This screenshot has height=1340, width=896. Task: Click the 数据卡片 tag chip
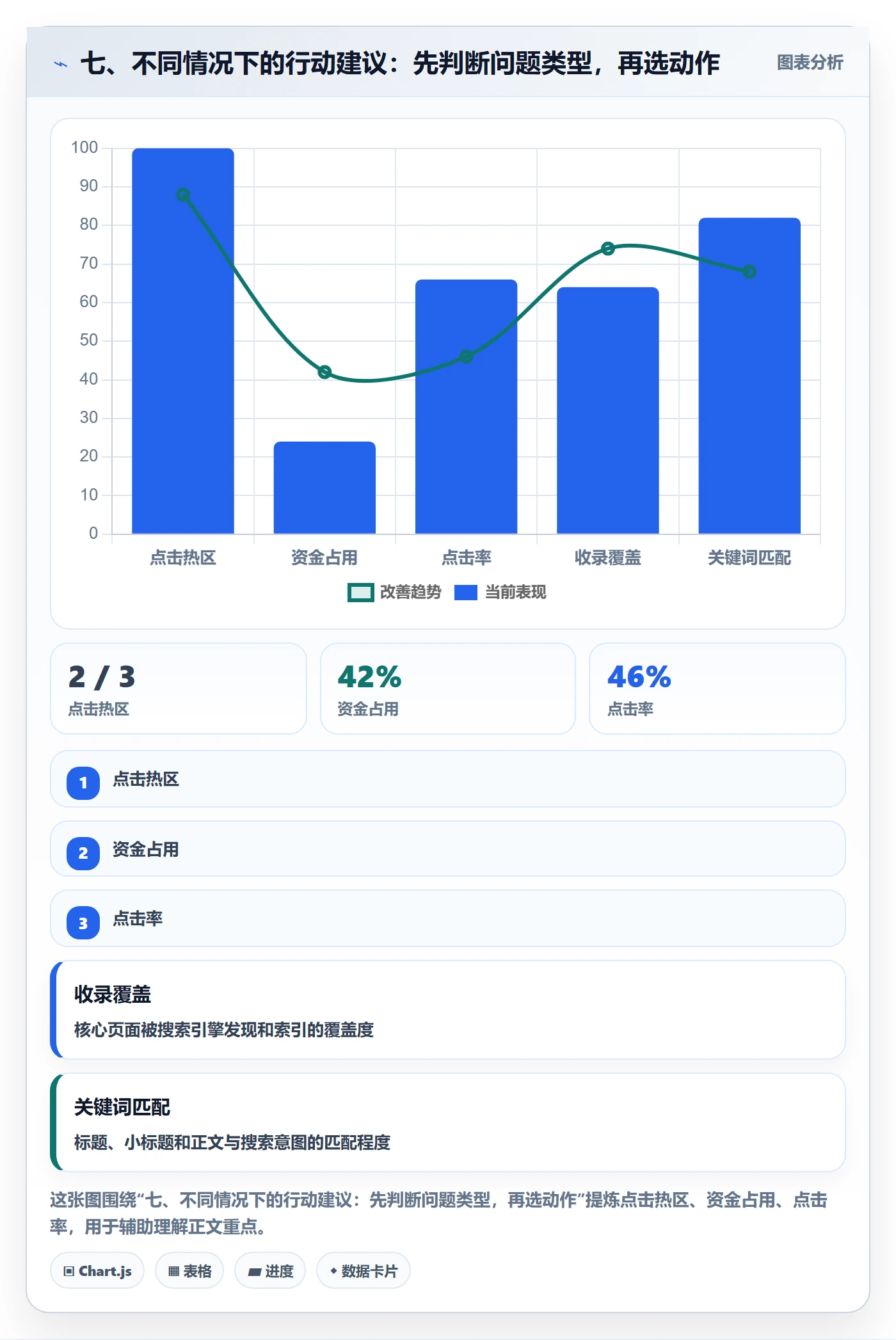364,1271
